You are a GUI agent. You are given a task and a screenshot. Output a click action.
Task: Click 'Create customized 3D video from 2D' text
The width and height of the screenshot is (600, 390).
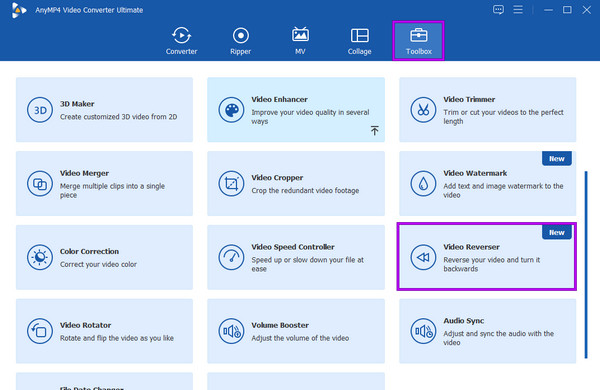(118, 117)
